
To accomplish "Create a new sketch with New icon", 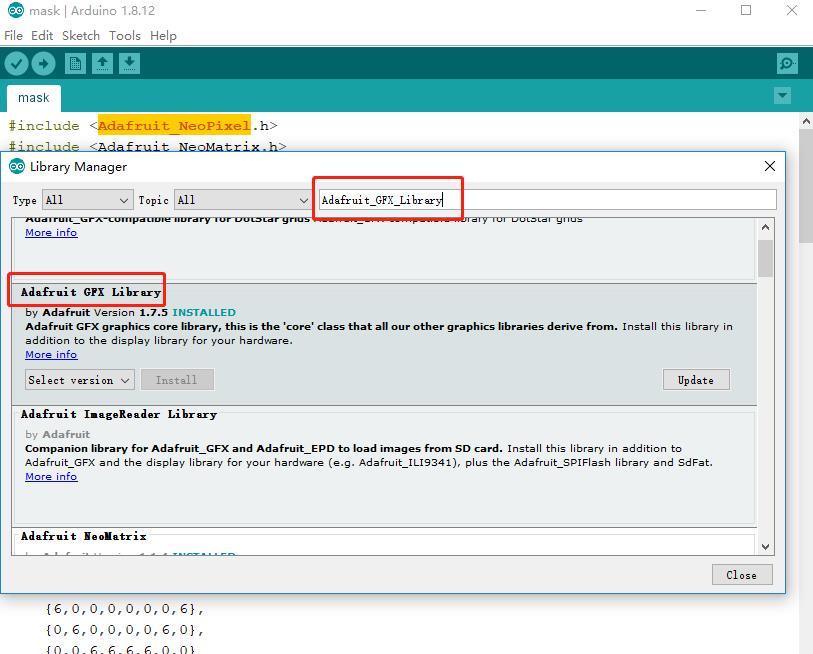I will click(75, 64).
